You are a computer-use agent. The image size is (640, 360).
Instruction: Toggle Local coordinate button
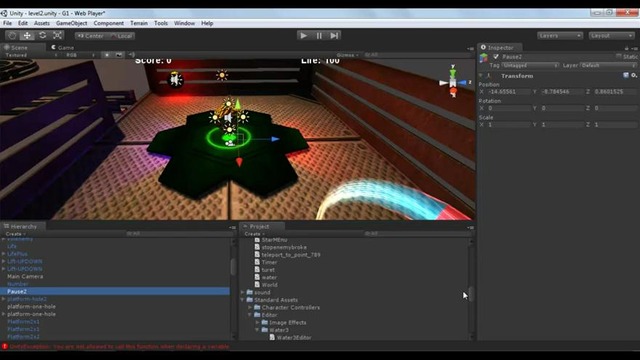(121, 36)
